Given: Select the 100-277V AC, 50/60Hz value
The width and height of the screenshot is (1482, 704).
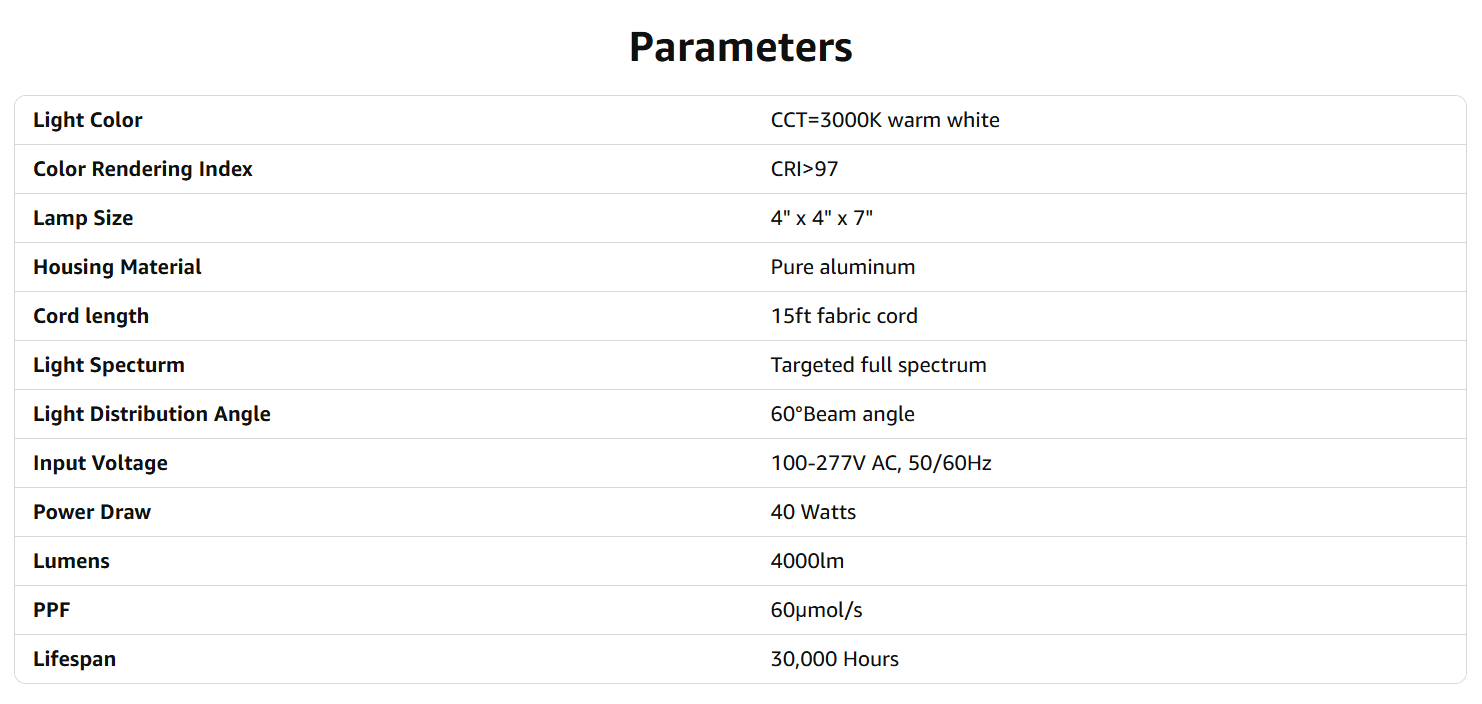Looking at the screenshot, I should 881,463.
